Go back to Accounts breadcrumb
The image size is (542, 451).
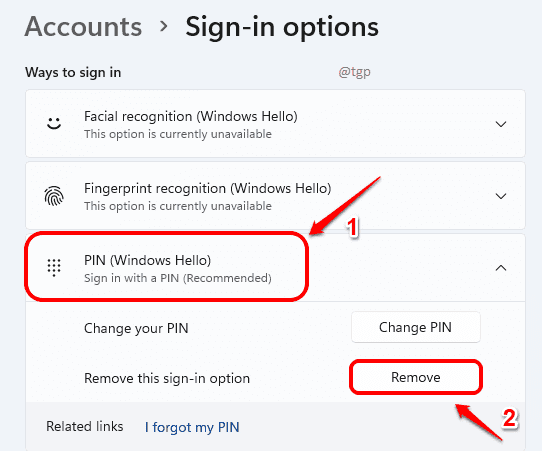click(83, 27)
